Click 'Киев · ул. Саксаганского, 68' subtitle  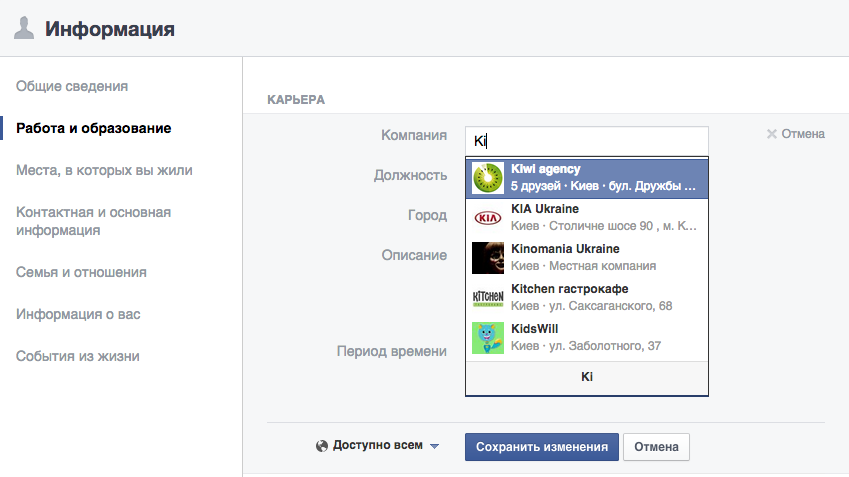point(592,306)
